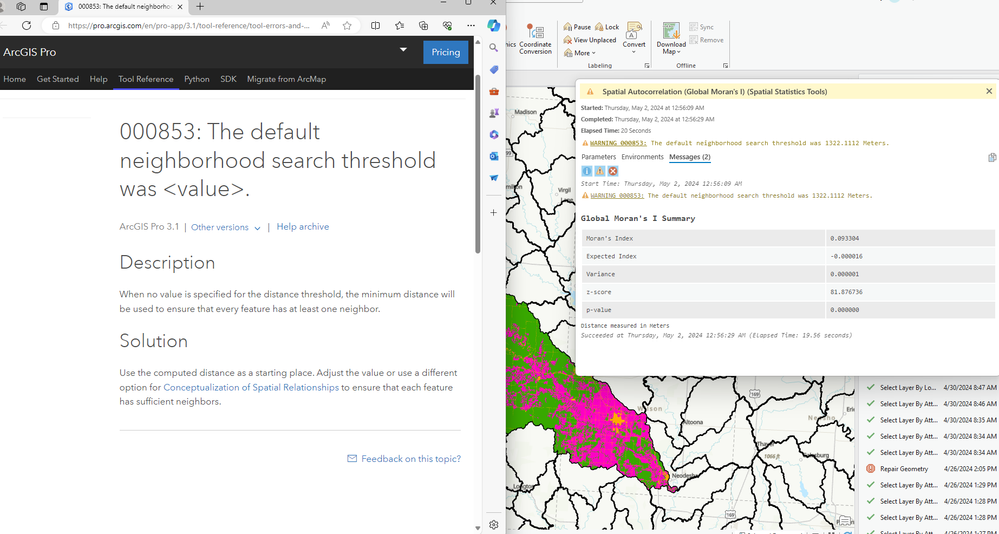Click WARNING 000853 link in messages list
Viewport: 999px width, 534px height.
(617, 196)
